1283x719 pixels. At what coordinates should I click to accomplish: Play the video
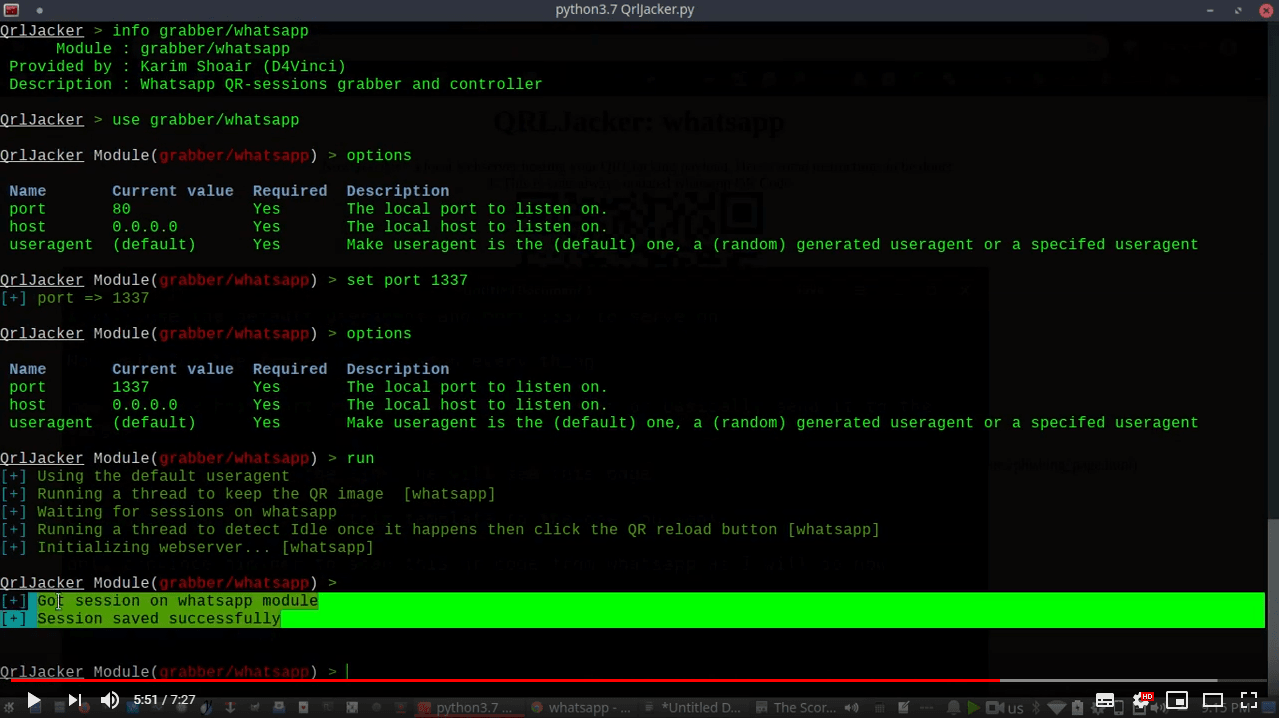(x=33, y=700)
